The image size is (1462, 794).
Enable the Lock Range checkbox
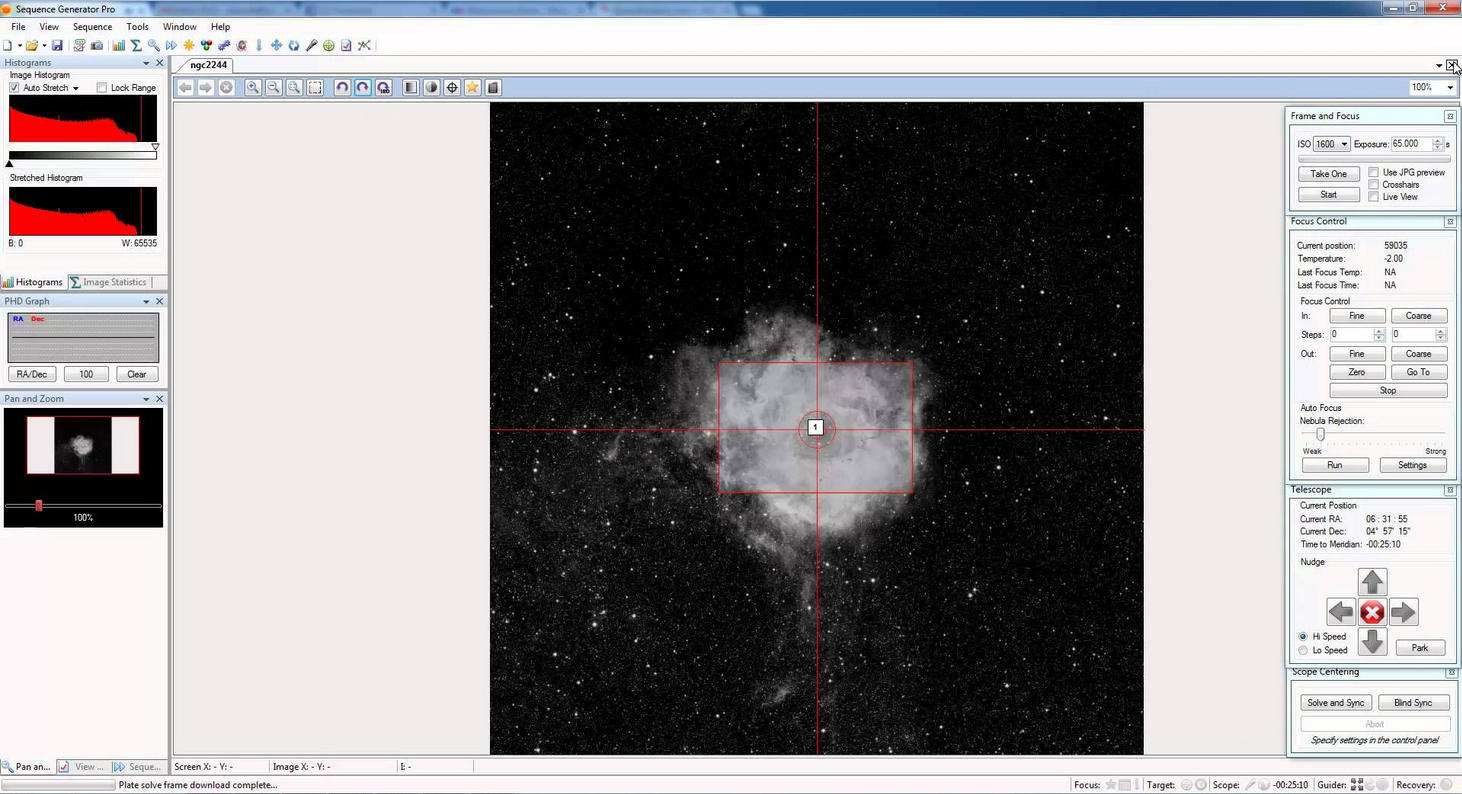pos(102,88)
